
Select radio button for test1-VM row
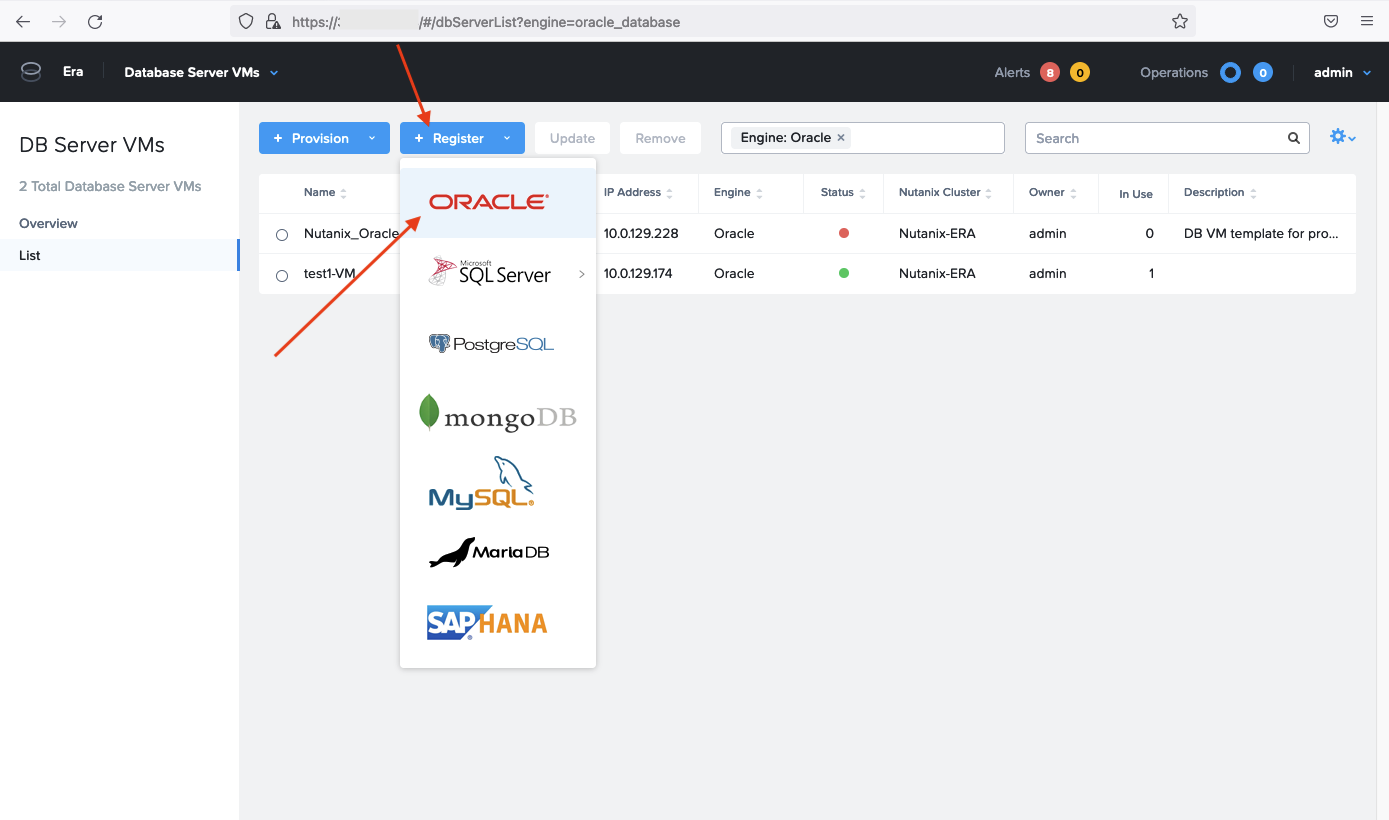point(282,275)
